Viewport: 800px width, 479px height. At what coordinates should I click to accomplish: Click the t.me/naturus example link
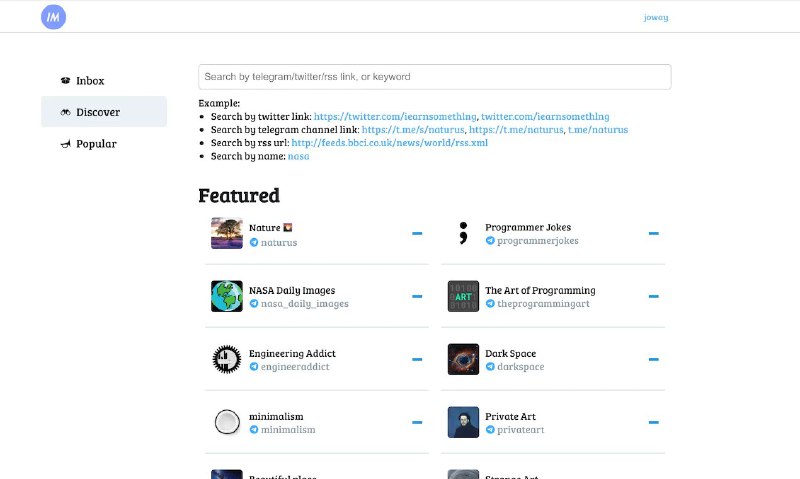598,130
